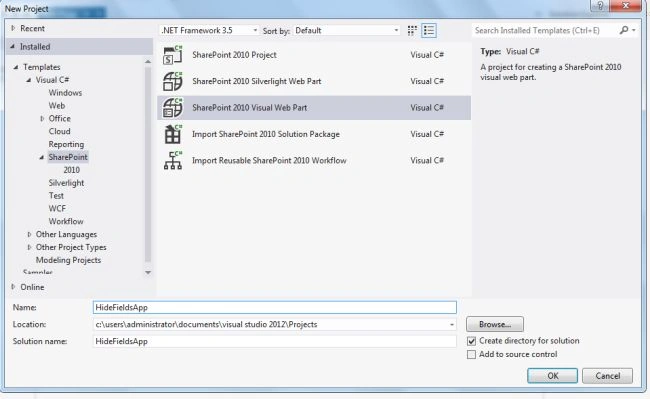The image size is (650, 399).
Task: Select the SharePoint 2010 Project template name
Action: point(234,55)
